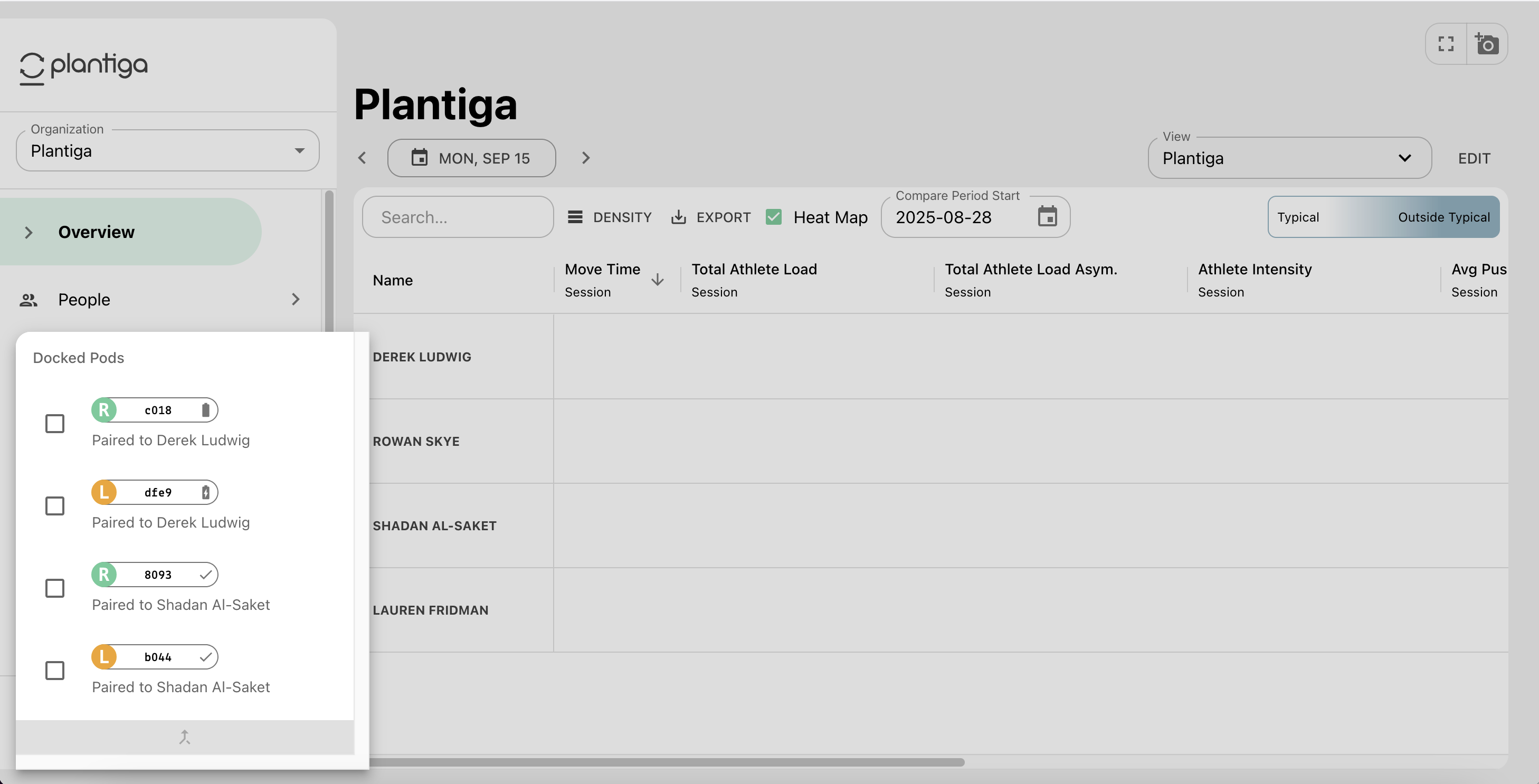Click the fullscreen expand icon
The width and height of the screenshot is (1539, 784).
coord(1446,44)
